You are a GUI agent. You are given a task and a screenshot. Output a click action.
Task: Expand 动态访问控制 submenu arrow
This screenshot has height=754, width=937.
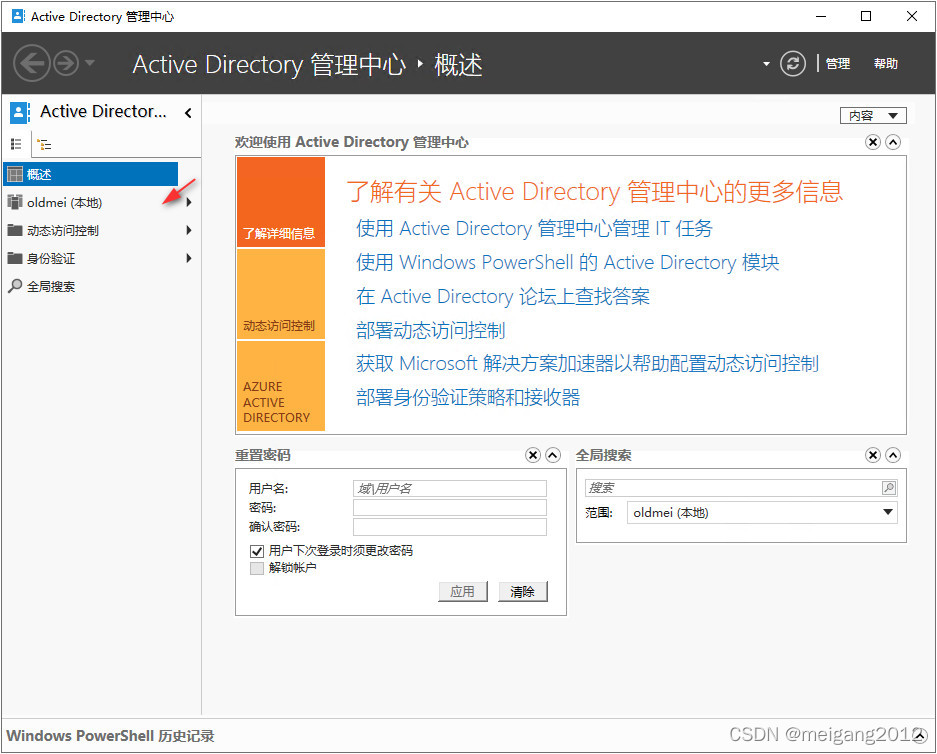189,230
